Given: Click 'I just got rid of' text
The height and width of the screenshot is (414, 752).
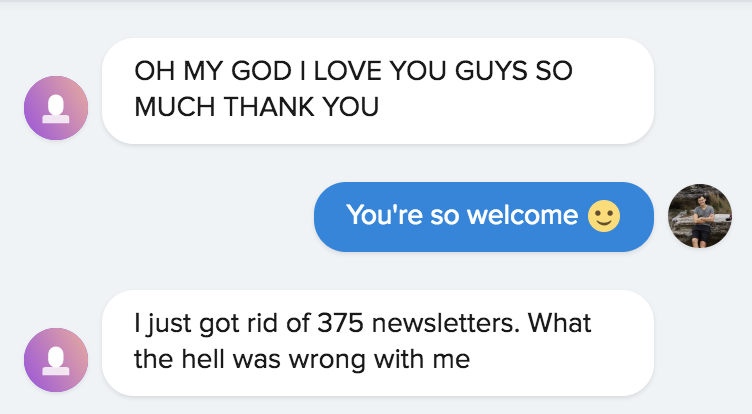Looking at the screenshot, I should [222, 323].
